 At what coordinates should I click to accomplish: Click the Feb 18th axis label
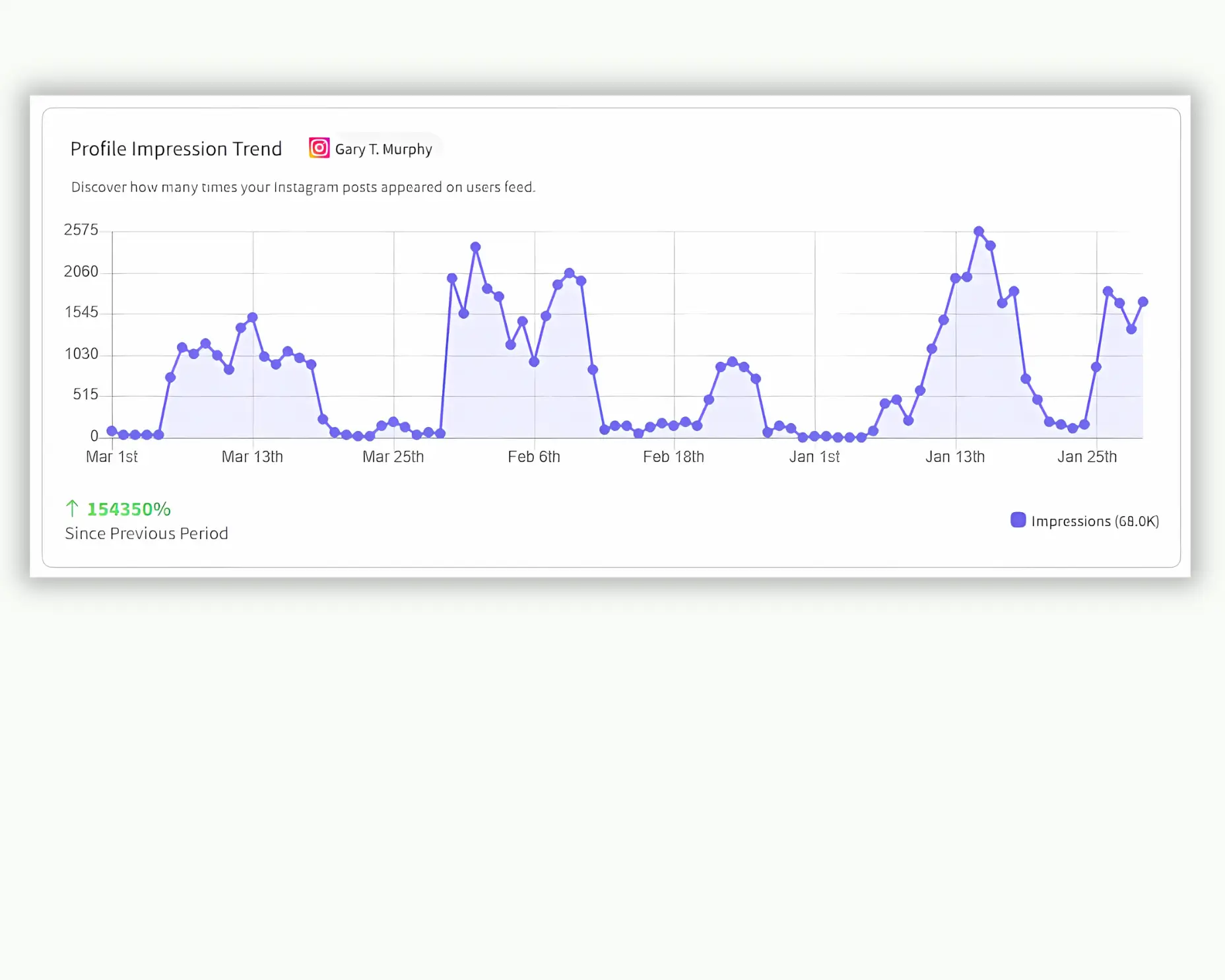[x=674, y=456]
